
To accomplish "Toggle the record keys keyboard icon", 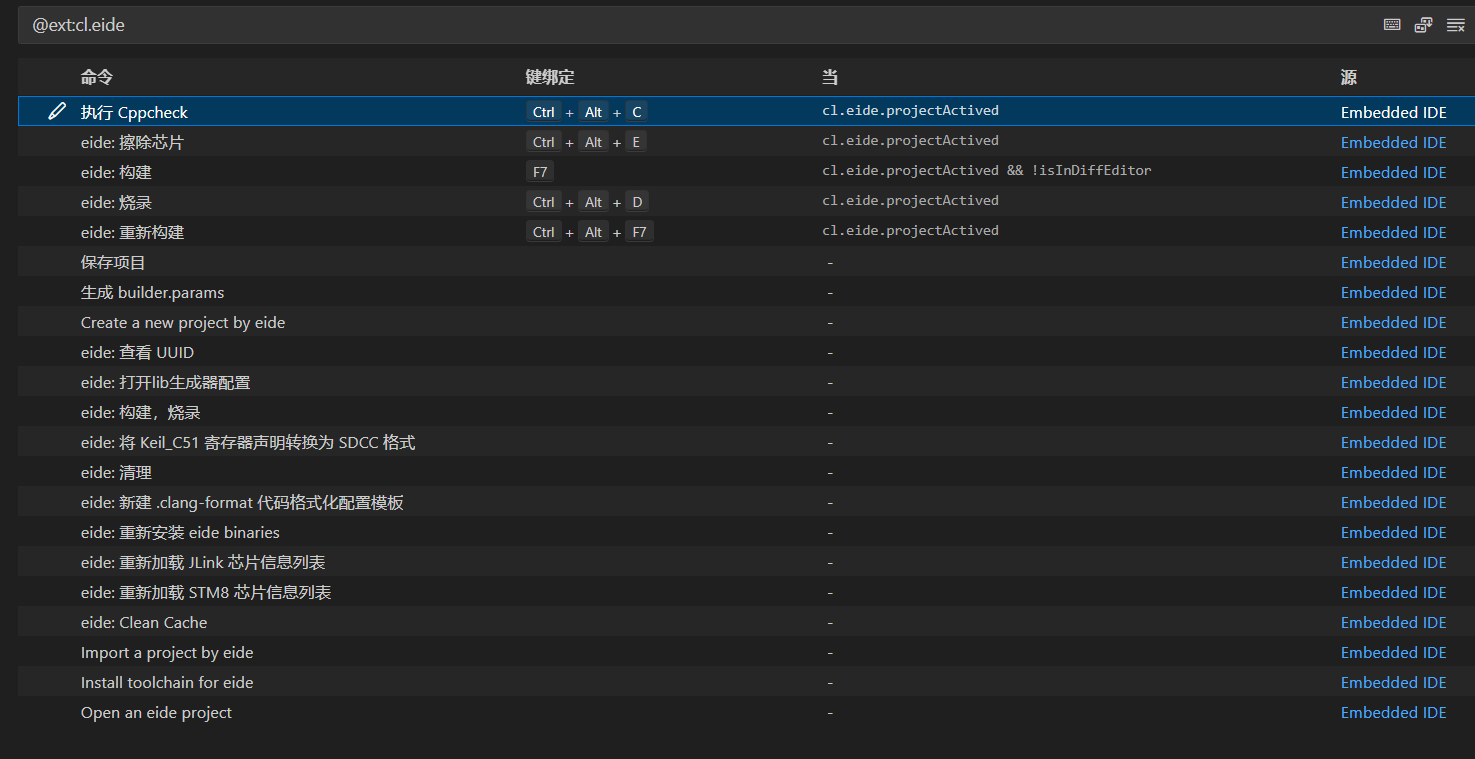I will coord(1392,25).
